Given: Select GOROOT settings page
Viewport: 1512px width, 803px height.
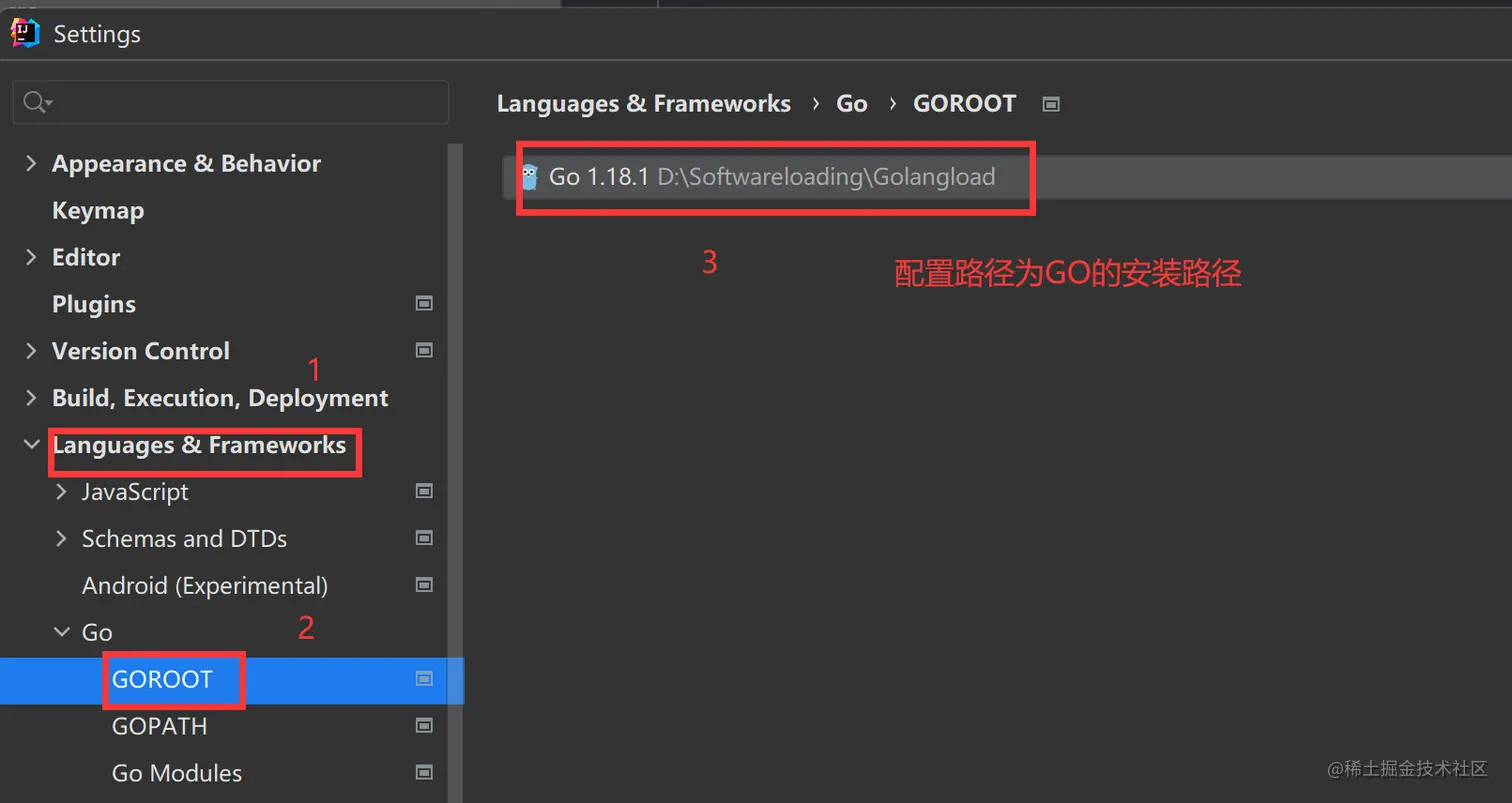Looking at the screenshot, I should pos(162,680).
